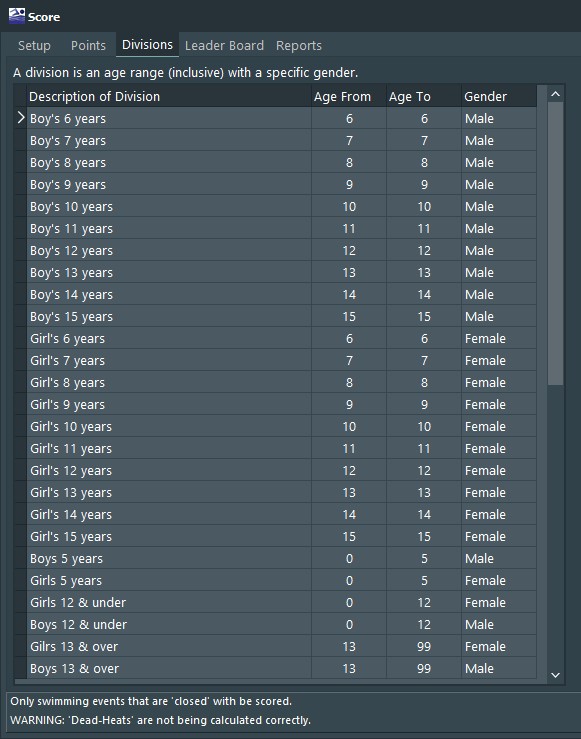Switch to the Reports tab
581x739 pixels.
pyautogui.click(x=299, y=46)
